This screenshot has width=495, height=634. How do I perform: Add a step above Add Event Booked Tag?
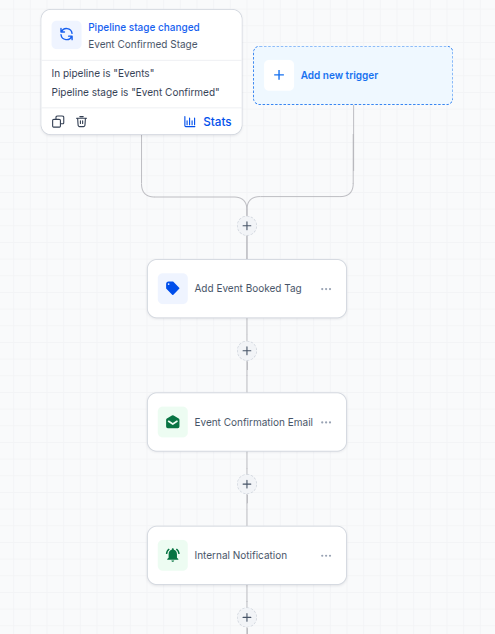pos(247,226)
